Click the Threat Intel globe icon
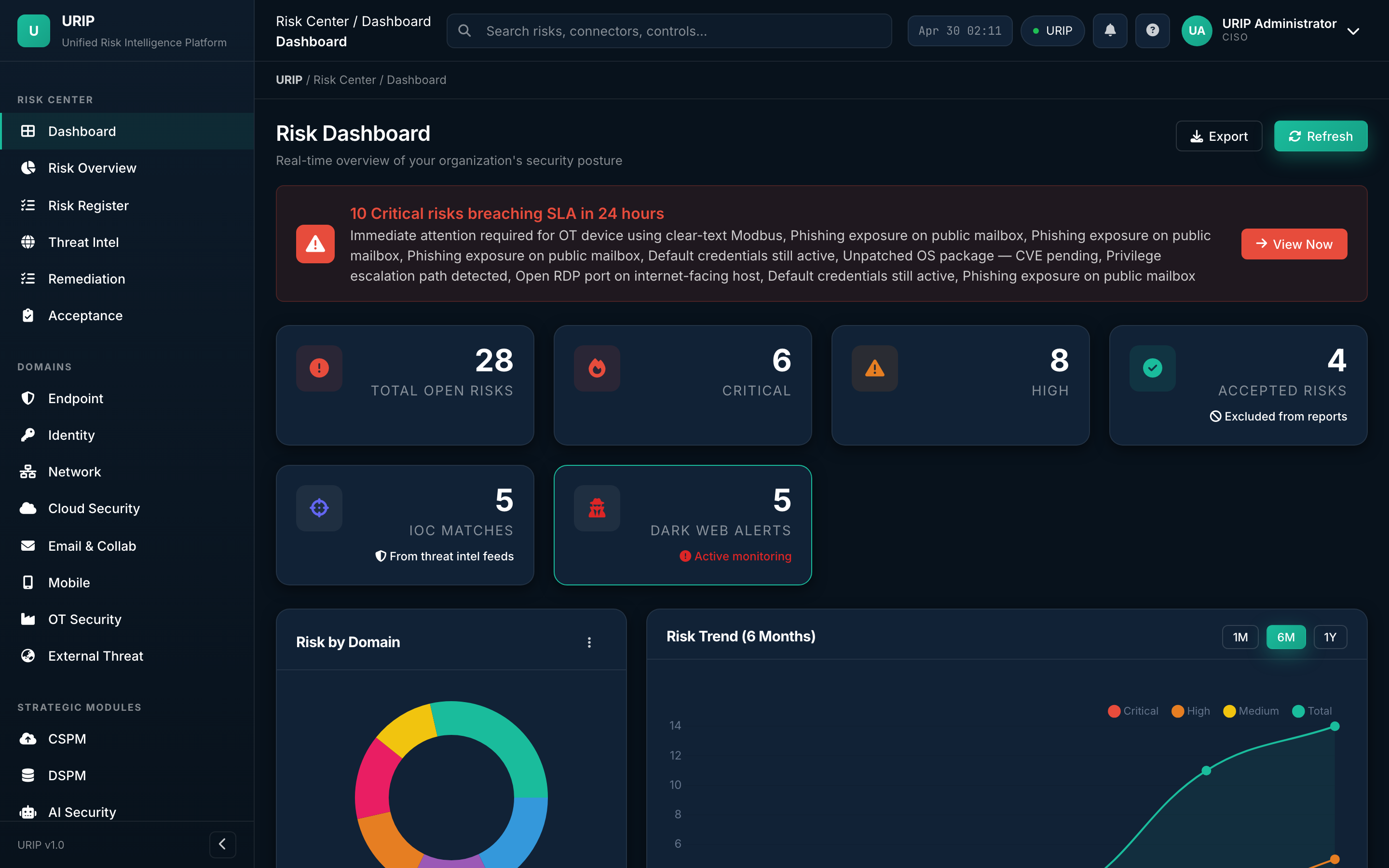The image size is (1389, 868). (x=27, y=242)
